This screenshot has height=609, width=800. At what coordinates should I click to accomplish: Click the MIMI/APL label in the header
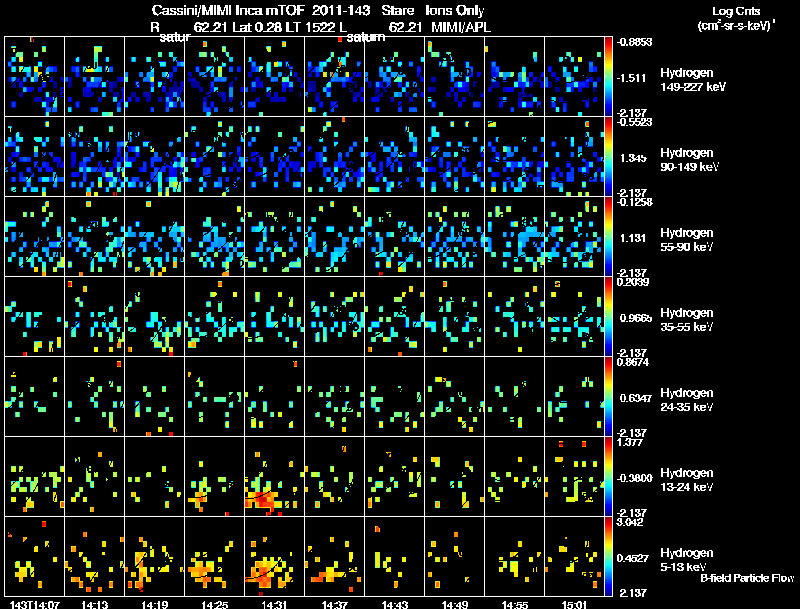click(461, 27)
